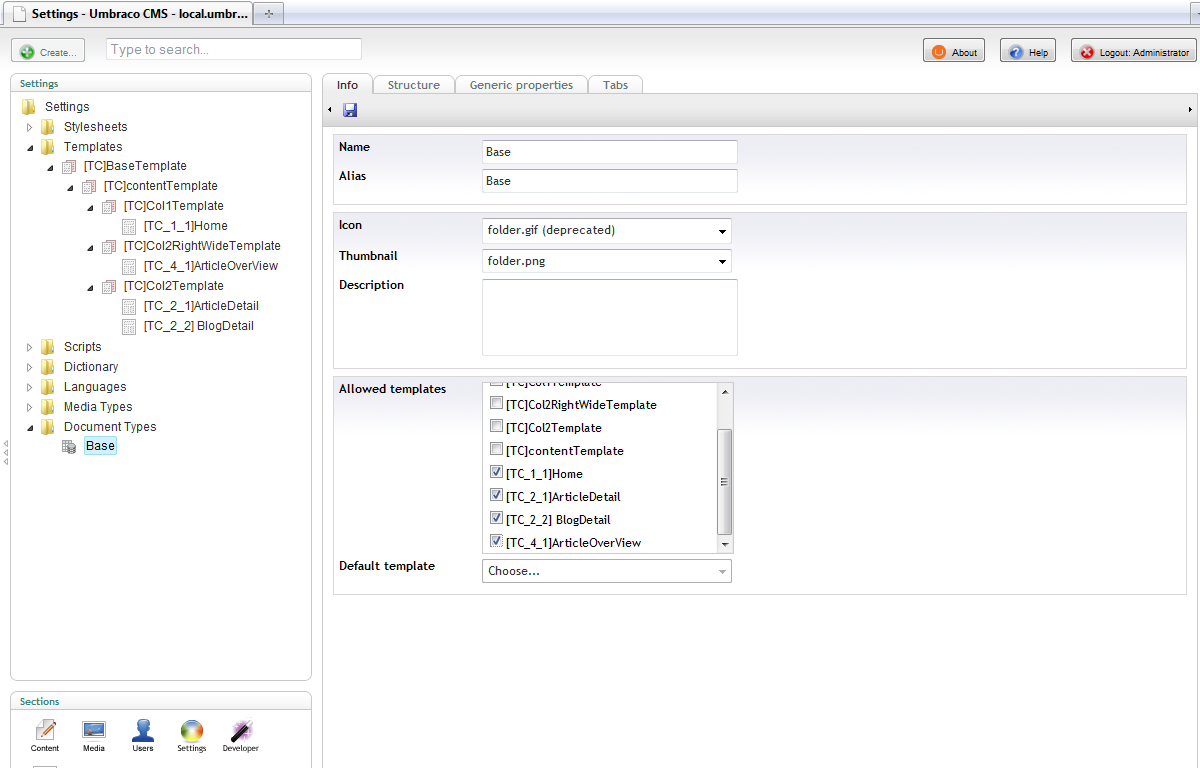This screenshot has width=1200, height=768.
Task: Open the Thumbnail dropdown
Action: (x=607, y=261)
